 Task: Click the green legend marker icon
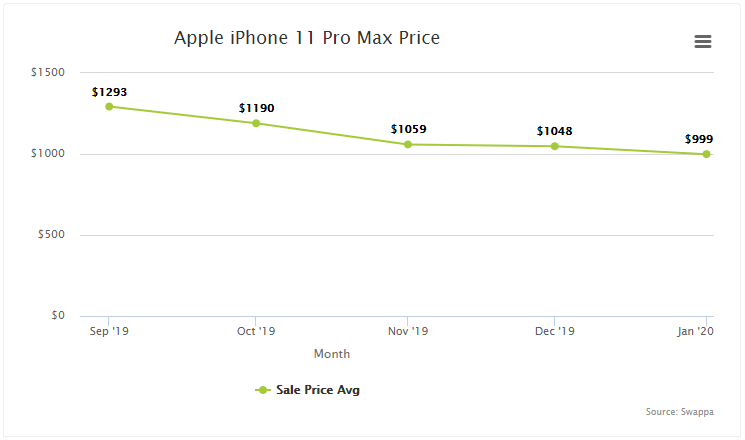(x=262, y=390)
